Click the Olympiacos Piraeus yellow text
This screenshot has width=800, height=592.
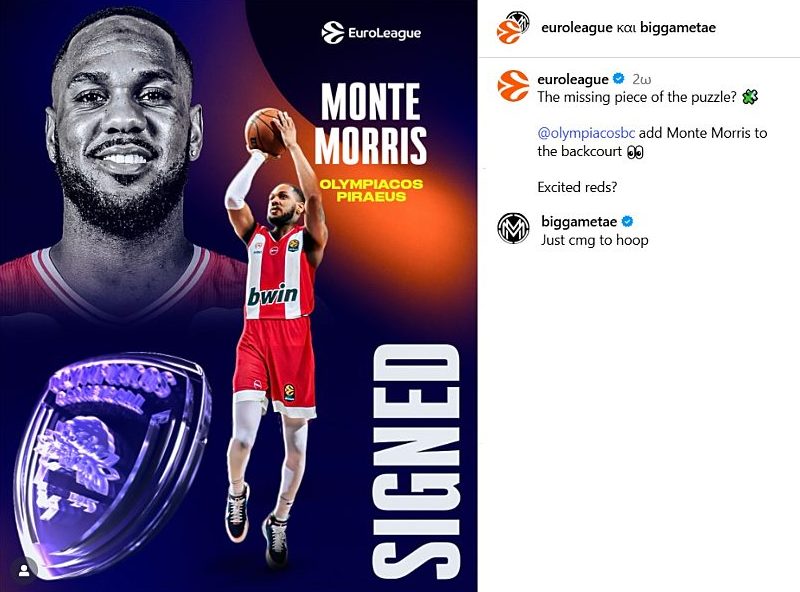tap(371, 190)
